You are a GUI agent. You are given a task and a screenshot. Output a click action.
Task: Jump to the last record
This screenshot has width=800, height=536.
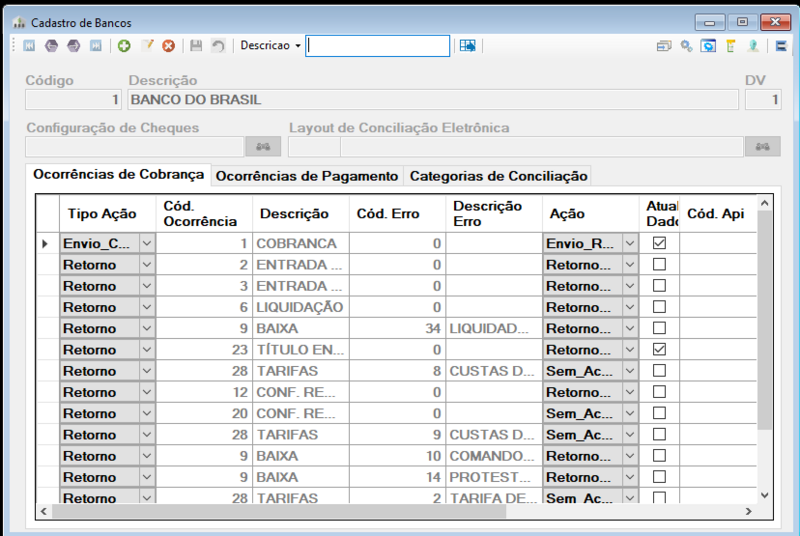point(95,46)
